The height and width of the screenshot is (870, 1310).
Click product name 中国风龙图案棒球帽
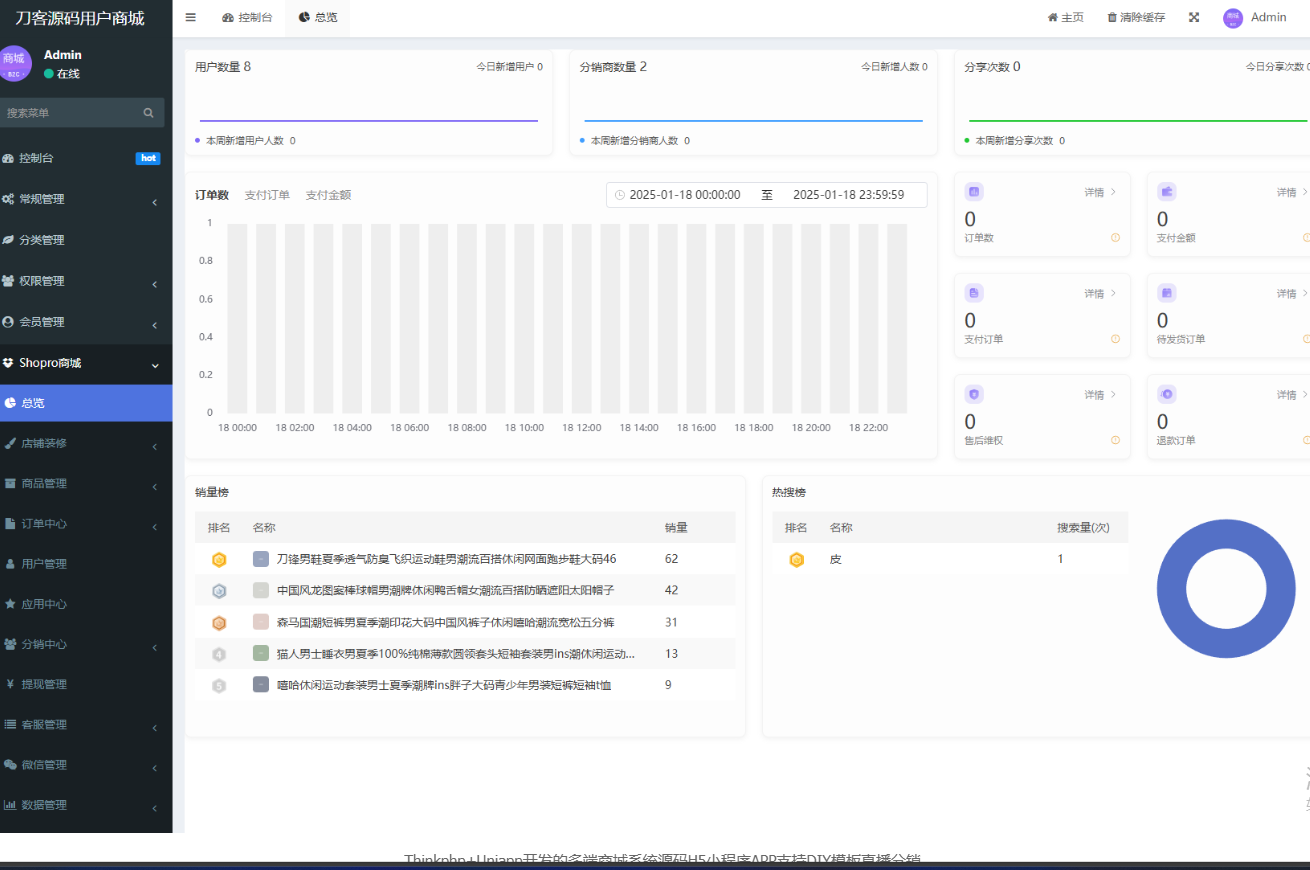click(x=445, y=590)
